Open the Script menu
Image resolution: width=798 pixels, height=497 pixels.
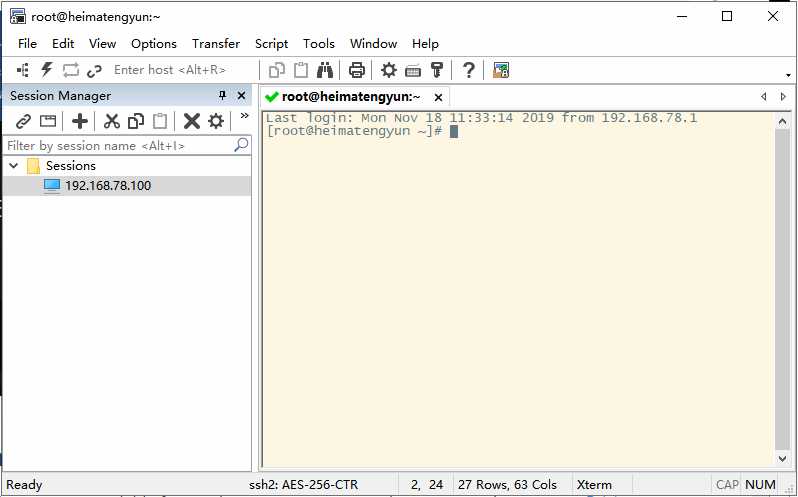pyautogui.click(x=271, y=44)
